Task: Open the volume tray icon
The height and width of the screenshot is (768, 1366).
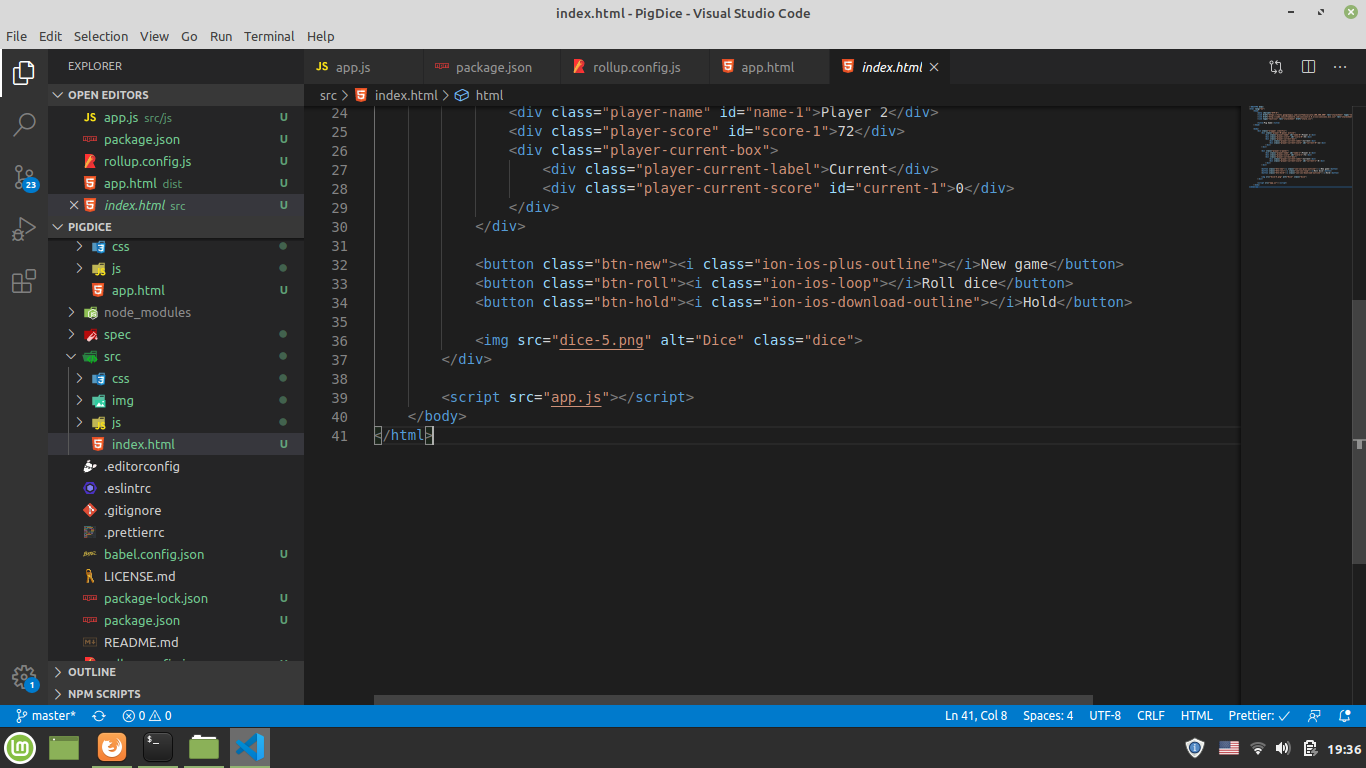Action: tap(1283, 748)
